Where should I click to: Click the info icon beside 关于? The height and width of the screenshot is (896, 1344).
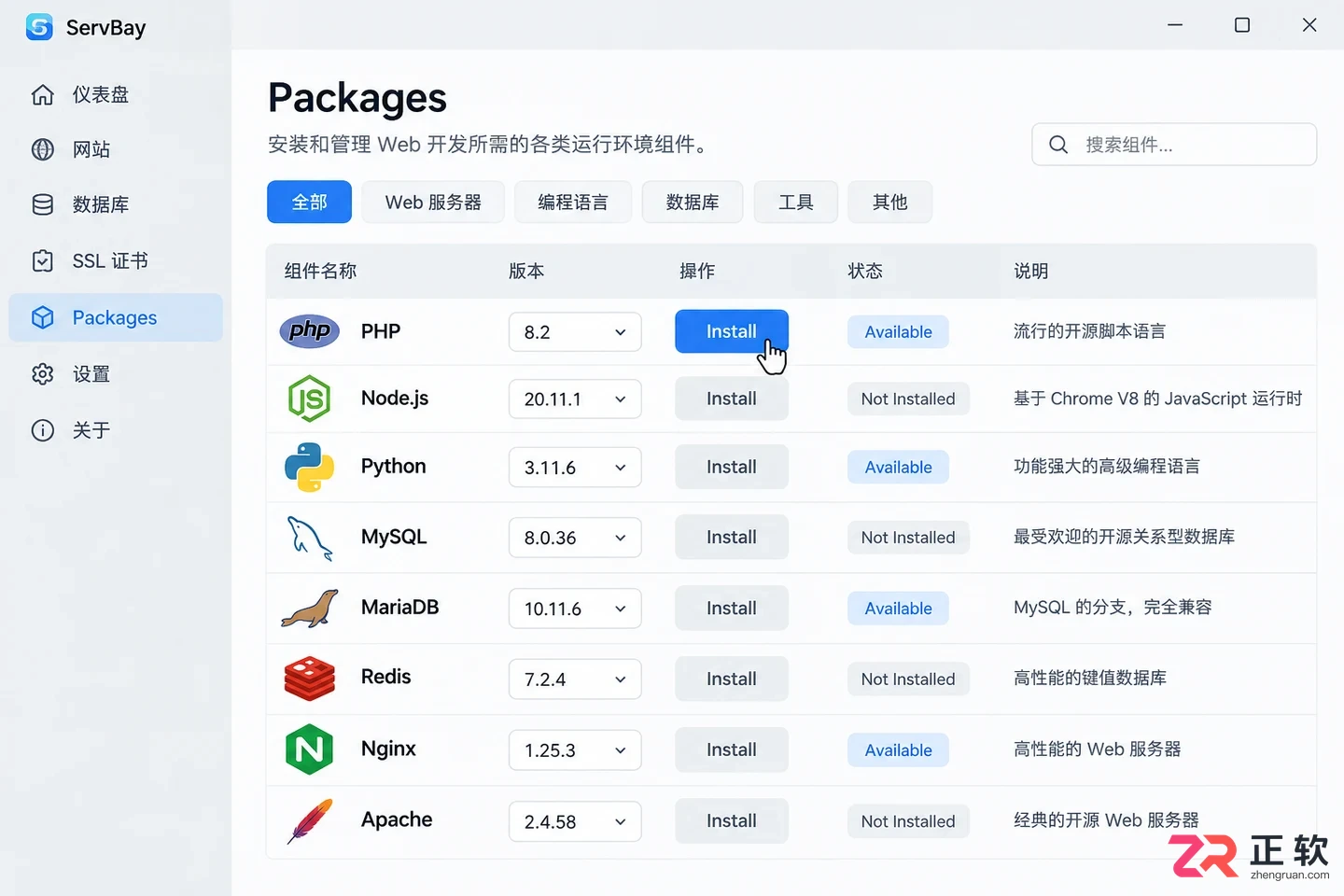click(43, 430)
